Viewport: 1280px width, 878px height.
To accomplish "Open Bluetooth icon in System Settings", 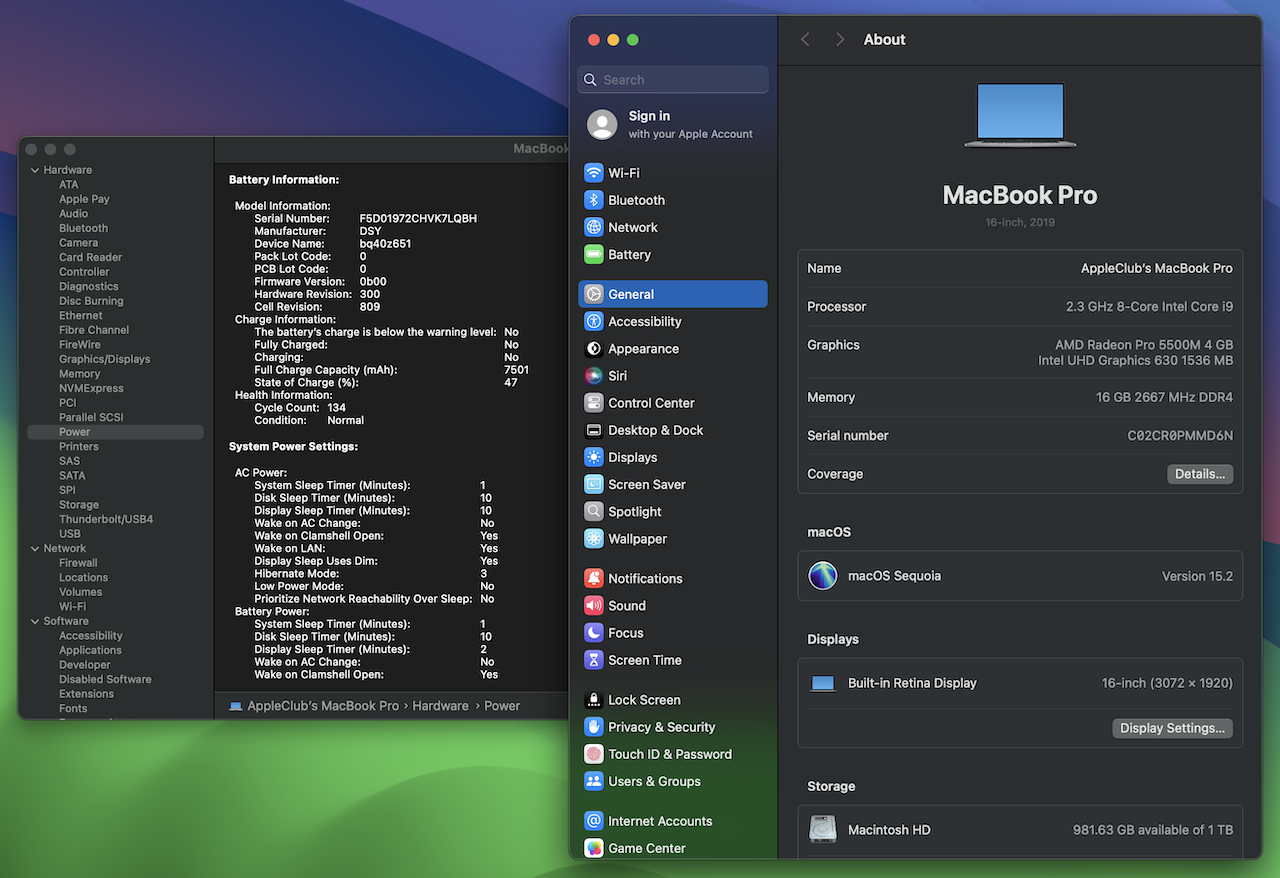I will pos(594,200).
